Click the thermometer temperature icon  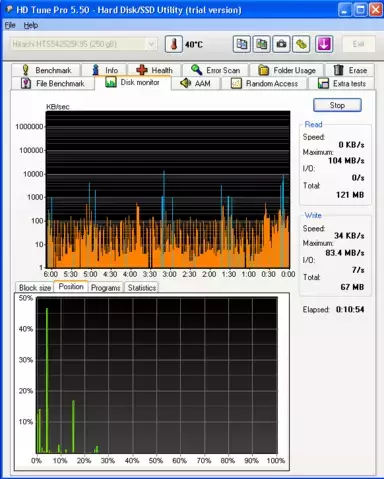(174, 44)
